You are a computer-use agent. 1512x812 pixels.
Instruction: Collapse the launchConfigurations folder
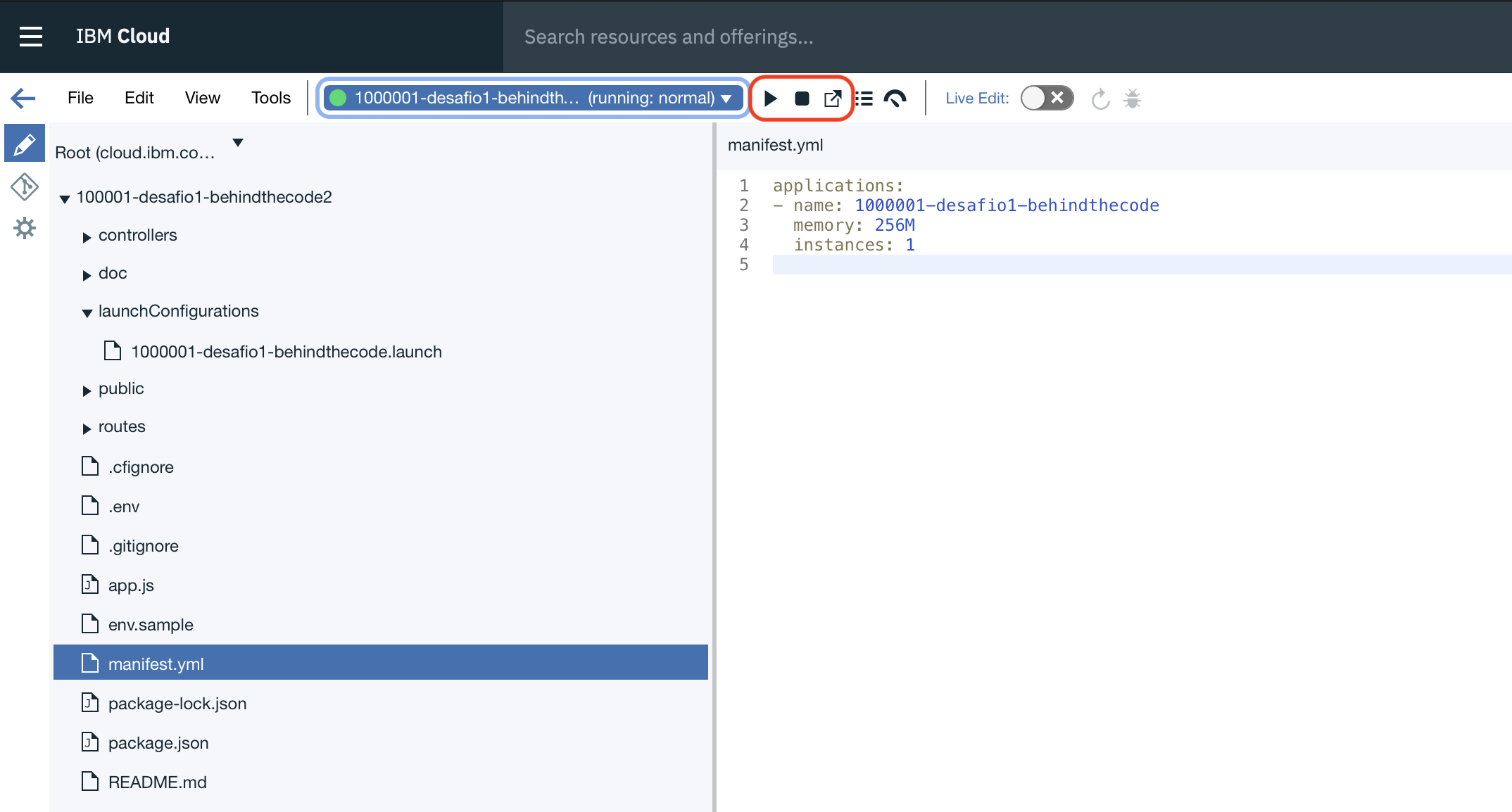[87, 313]
